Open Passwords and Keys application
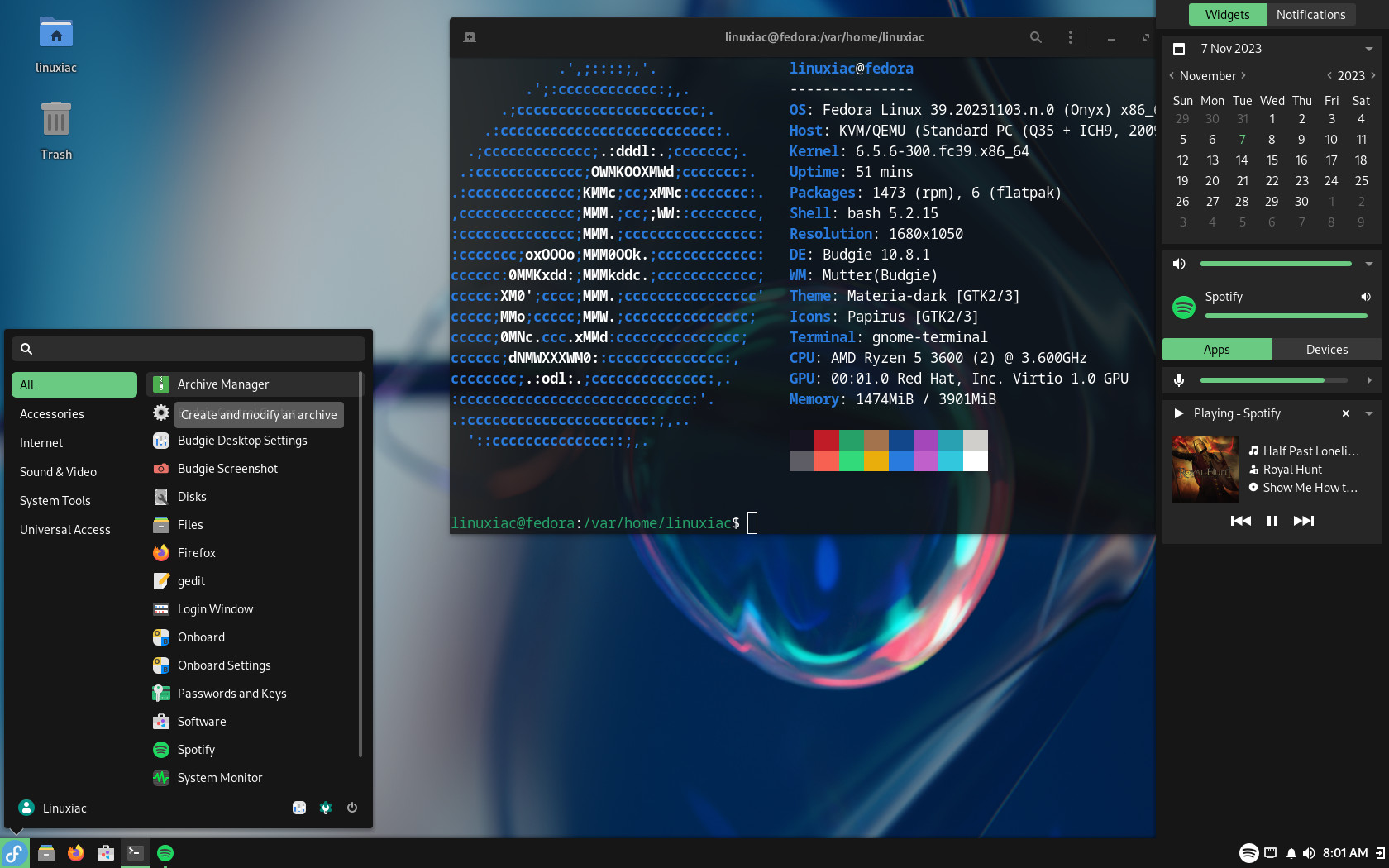Viewport: 1389px width, 868px height. pyautogui.click(x=252, y=694)
